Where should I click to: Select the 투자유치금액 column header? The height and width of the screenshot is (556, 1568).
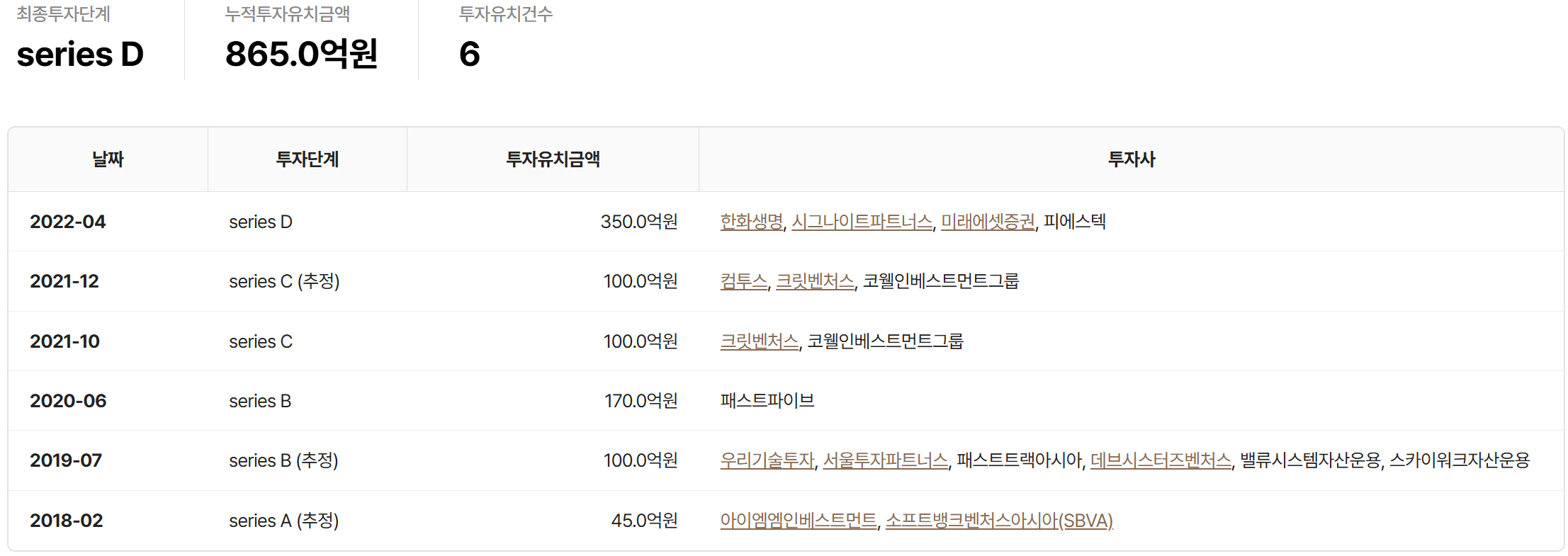click(553, 159)
